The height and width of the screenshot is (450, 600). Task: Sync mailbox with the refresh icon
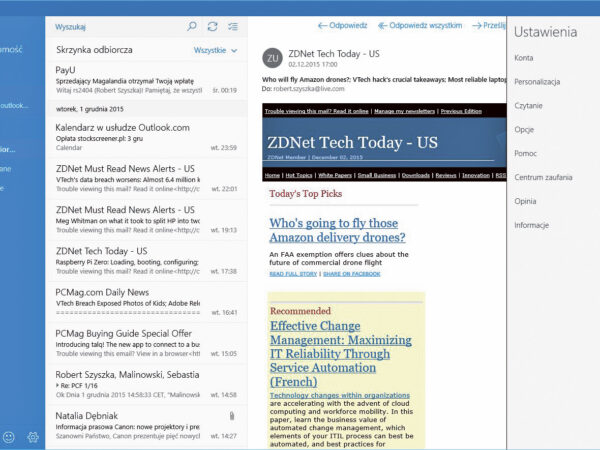212,26
